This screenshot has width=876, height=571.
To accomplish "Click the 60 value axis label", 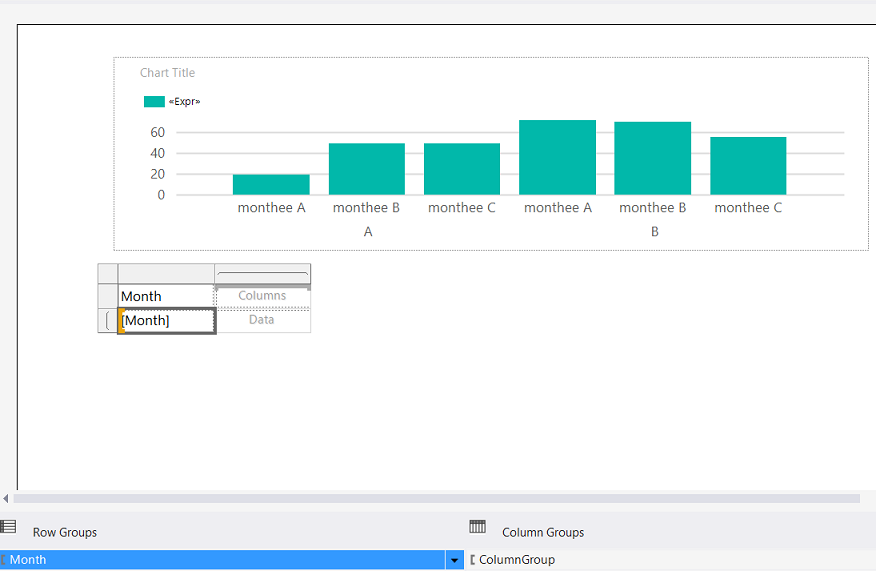I will (158, 132).
